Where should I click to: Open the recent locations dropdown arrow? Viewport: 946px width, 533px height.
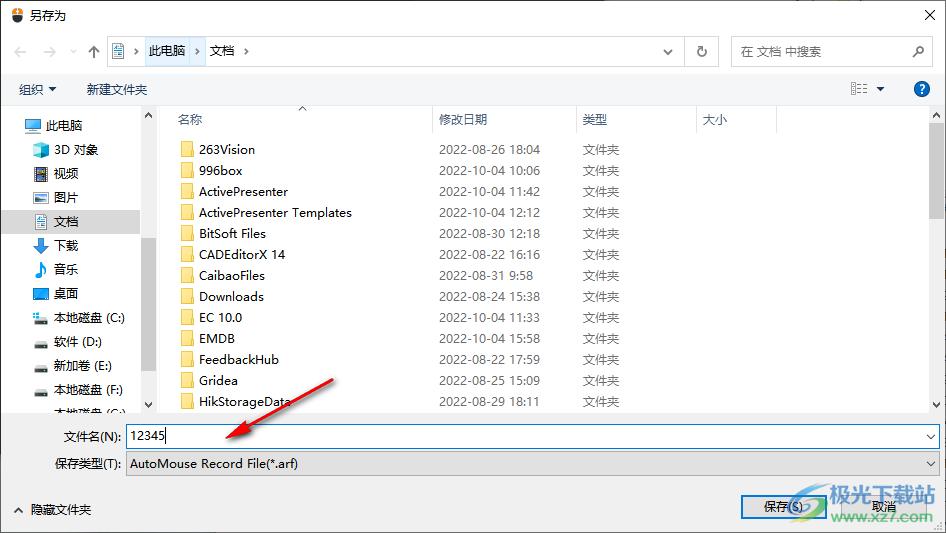pos(73,52)
